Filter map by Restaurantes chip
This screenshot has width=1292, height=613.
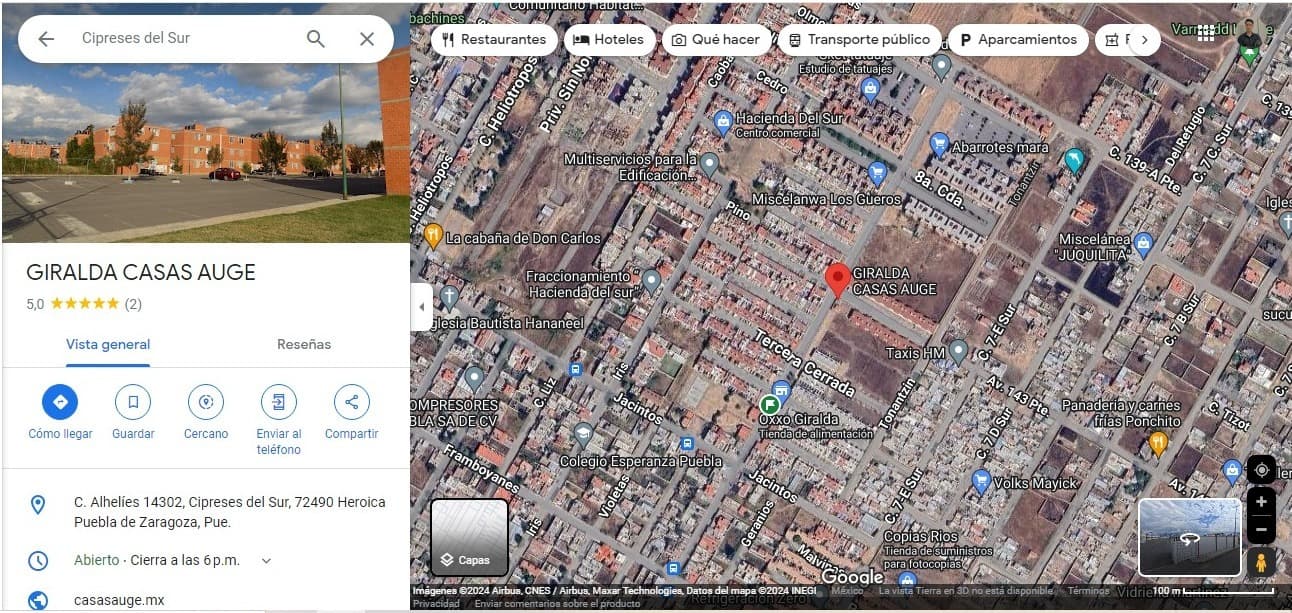pyautogui.click(x=494, y=40)
